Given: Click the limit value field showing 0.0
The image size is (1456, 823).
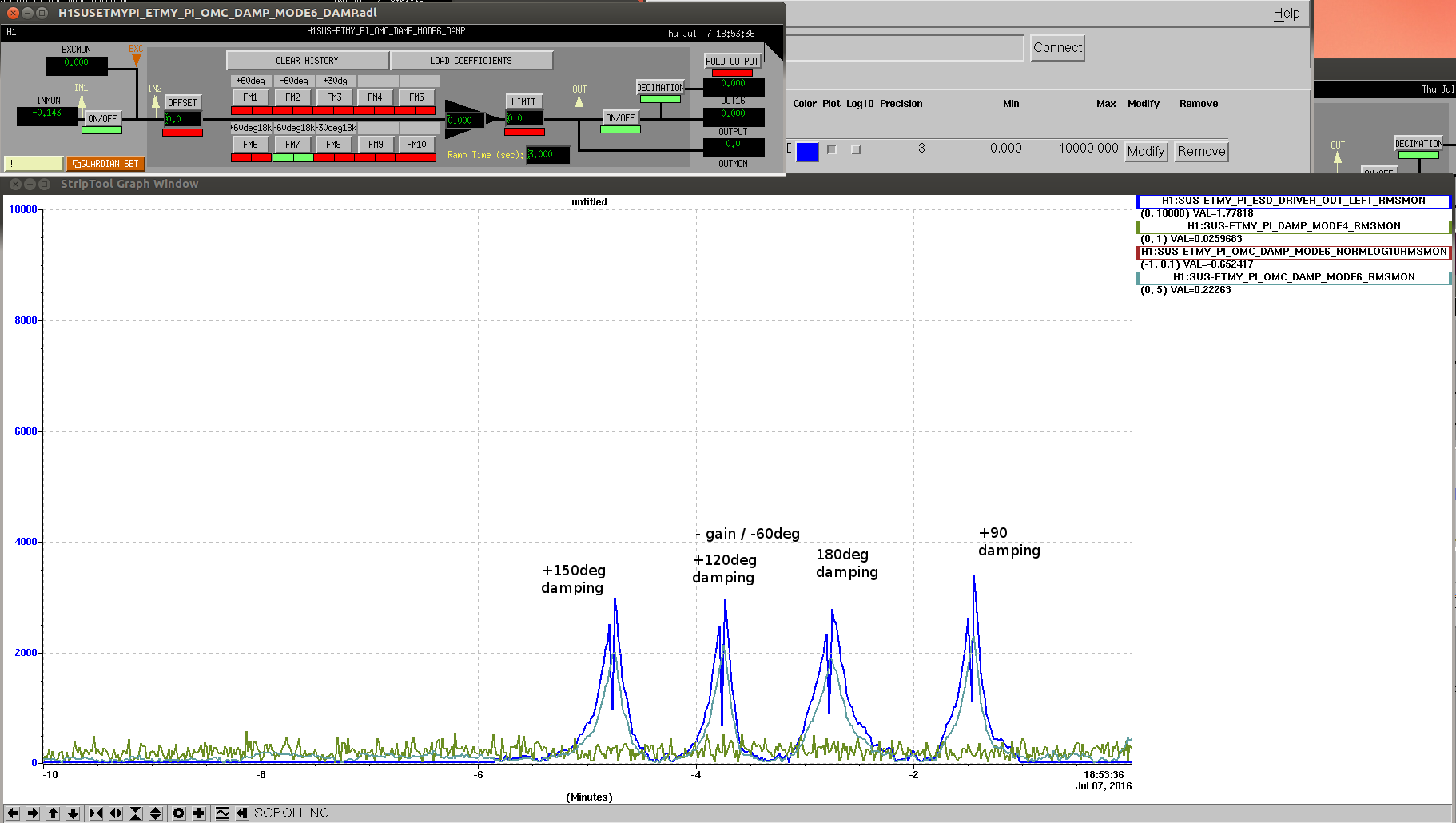Looking at the screenshot, I should pyautogui.click(x=524, y=118).
